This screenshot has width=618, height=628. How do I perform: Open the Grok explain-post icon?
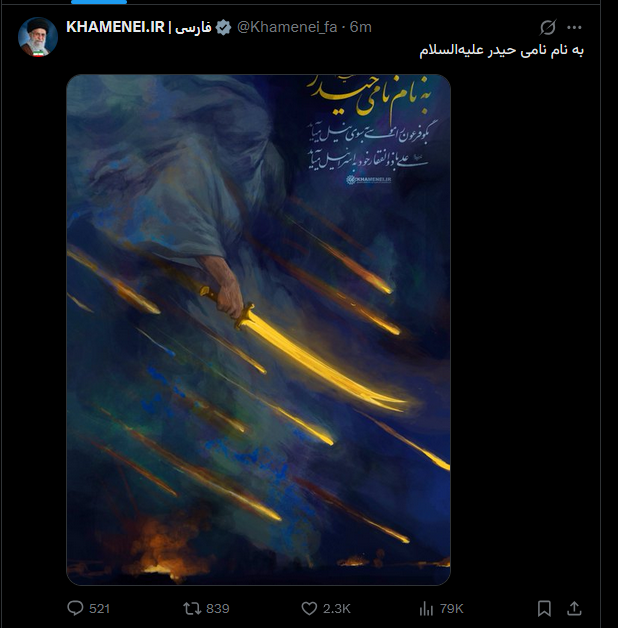(x=548, y=27)
